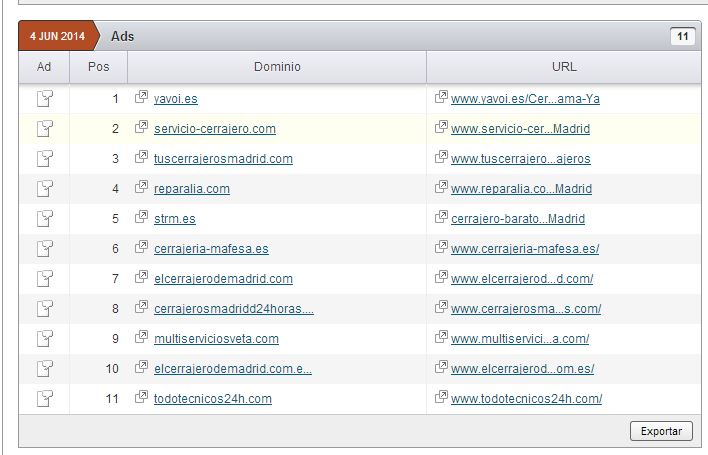Click external link icon beside multiserviciosveta.com domain
708x455 pixels.
[x=141, y=337]
